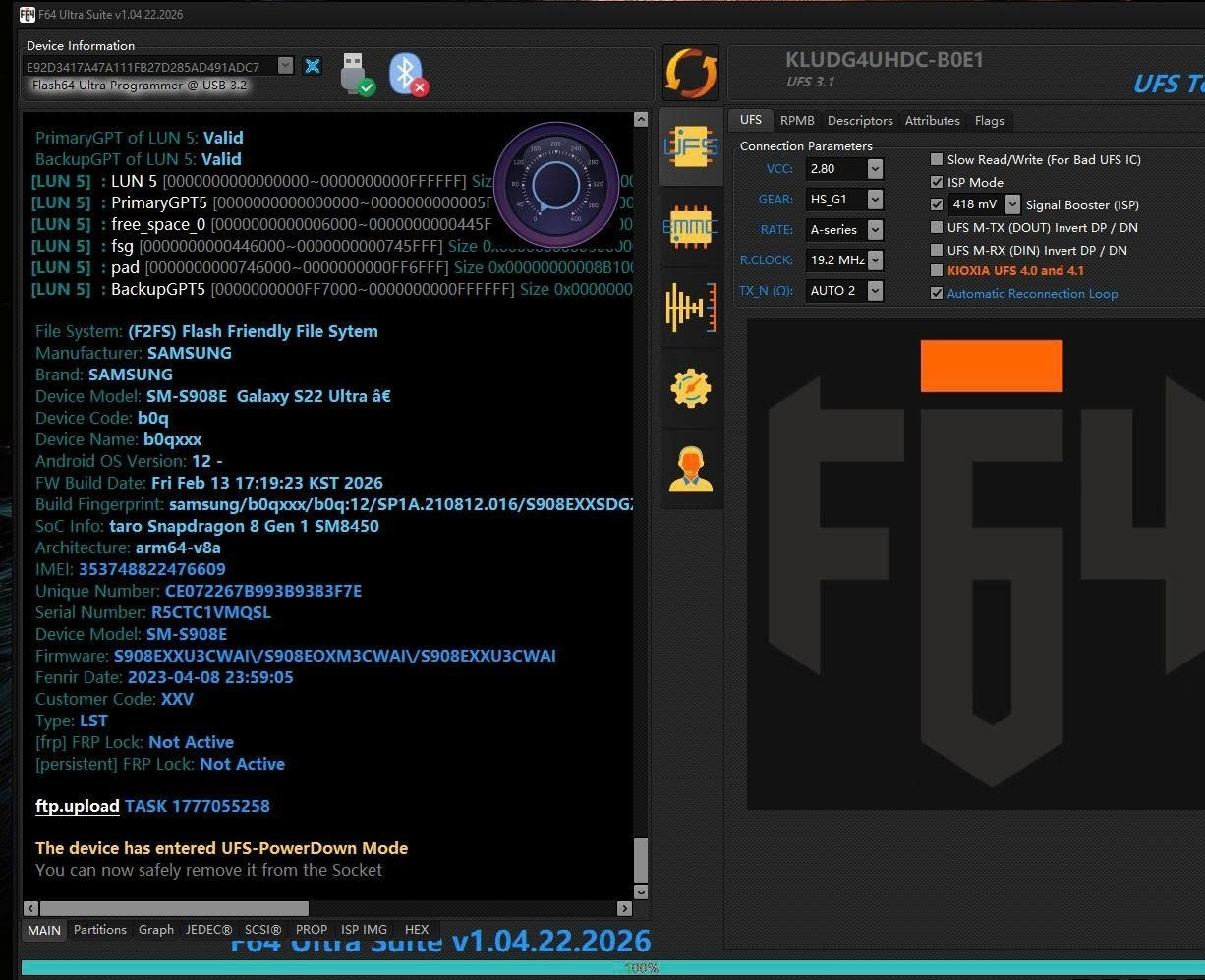Switch to the Attributes tab

(933, 120)
